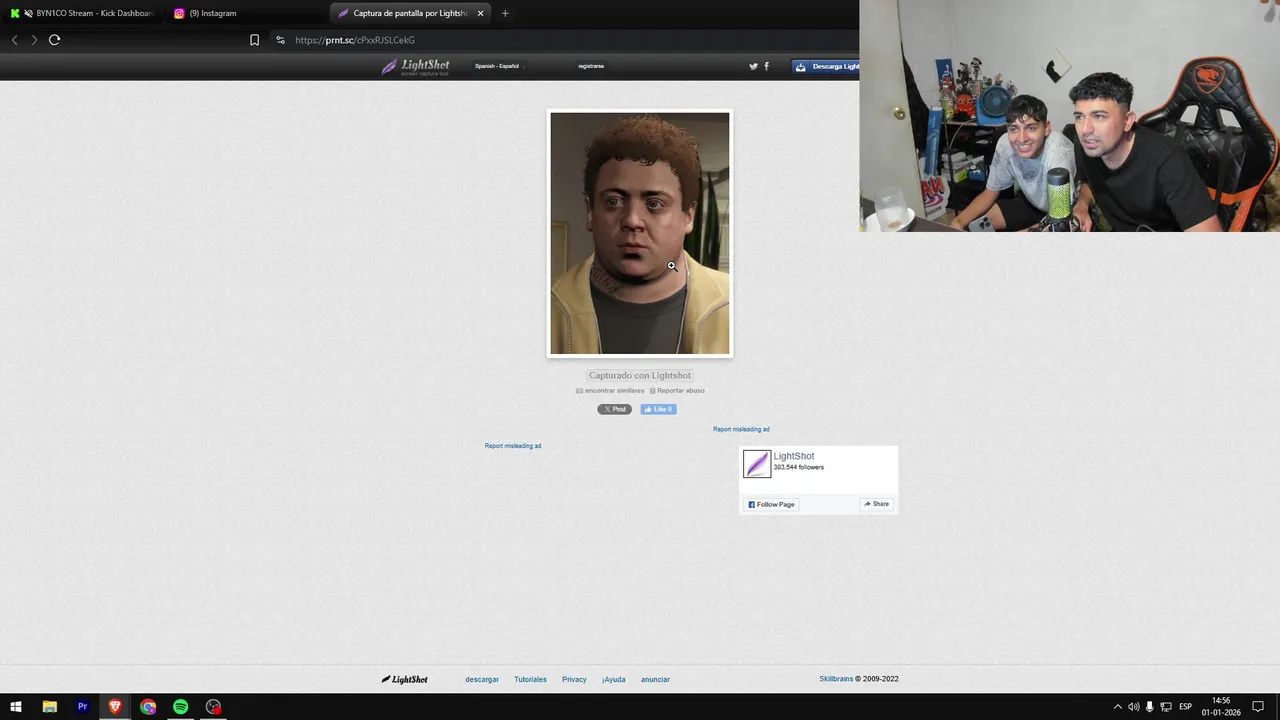The height and width of the screenshot is (720, 1280).
Task: Open the descargar footer link
Action: (x=482, y=679)
